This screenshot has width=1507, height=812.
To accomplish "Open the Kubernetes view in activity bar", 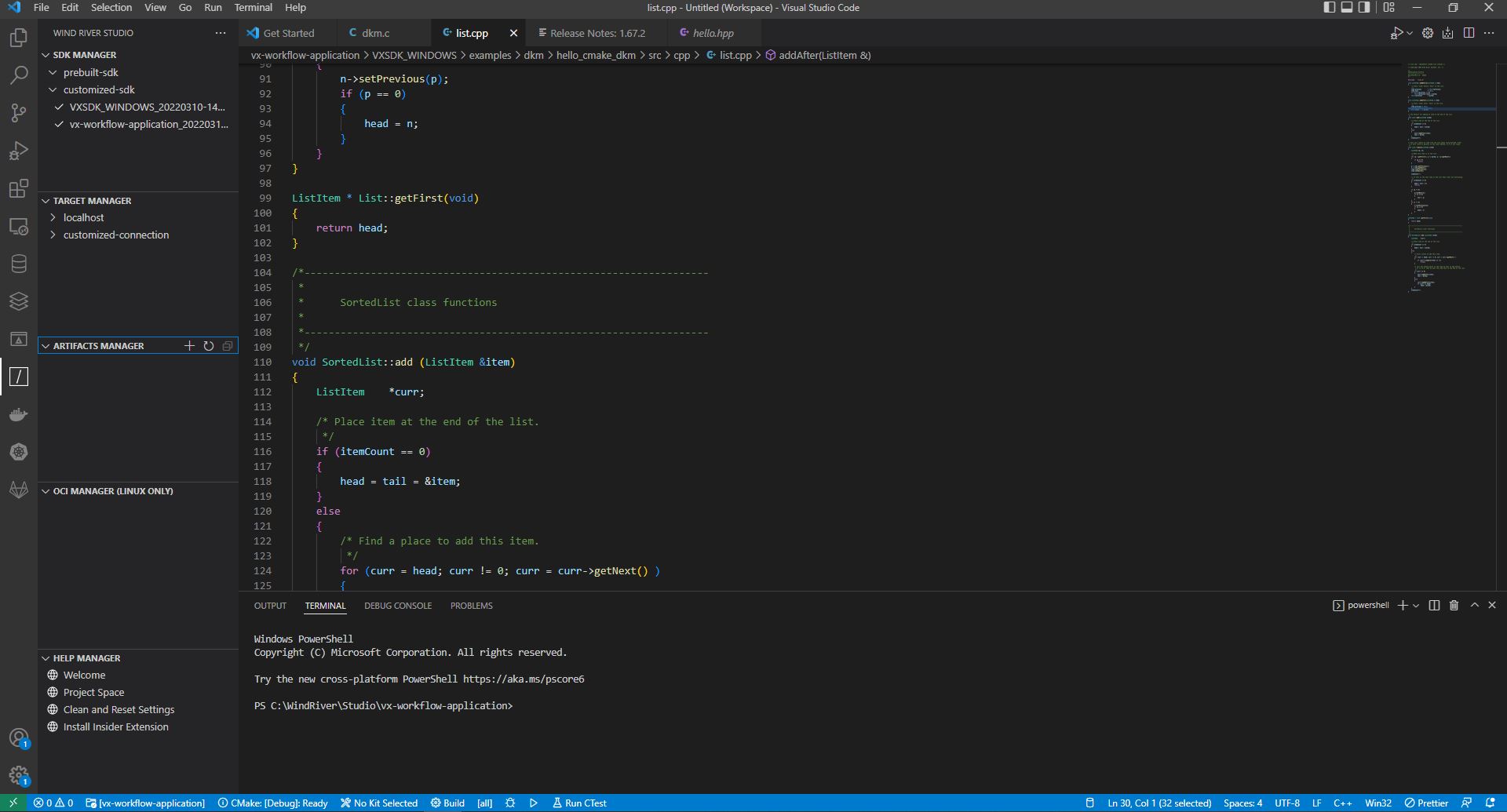I will pos(19,452).
